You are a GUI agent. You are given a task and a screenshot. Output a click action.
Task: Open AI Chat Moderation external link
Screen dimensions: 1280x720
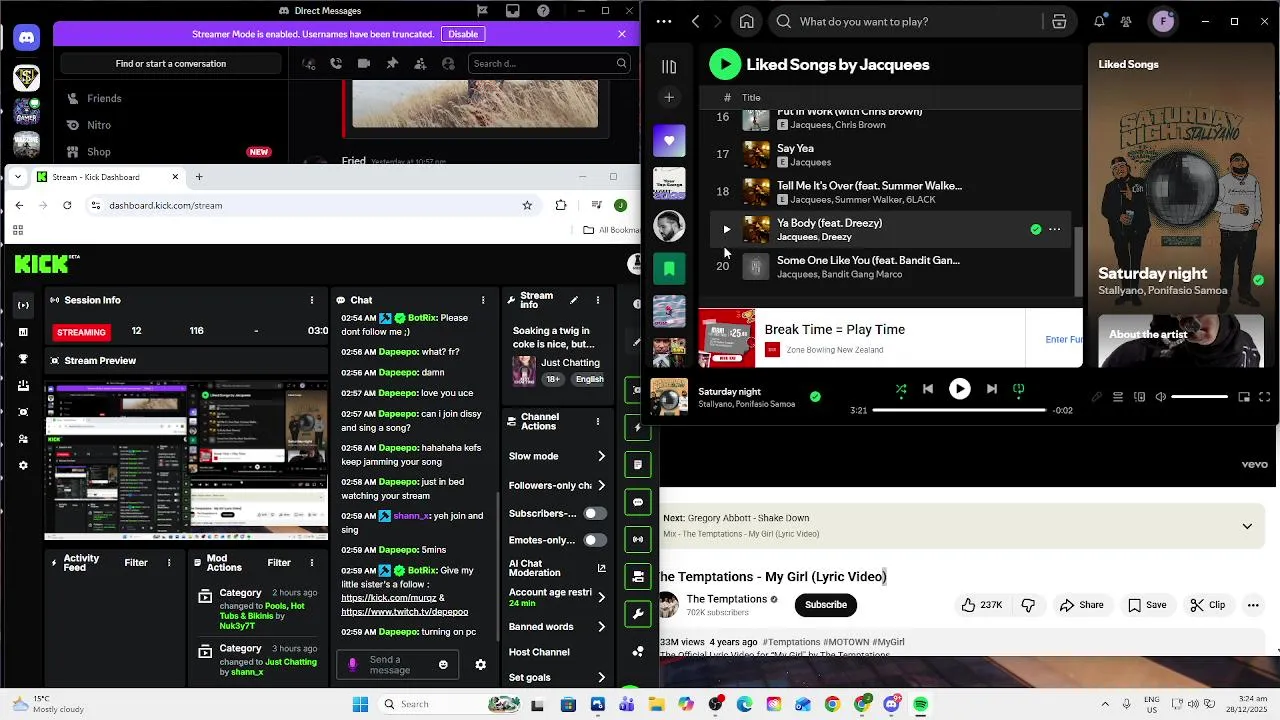pos(602,568)
